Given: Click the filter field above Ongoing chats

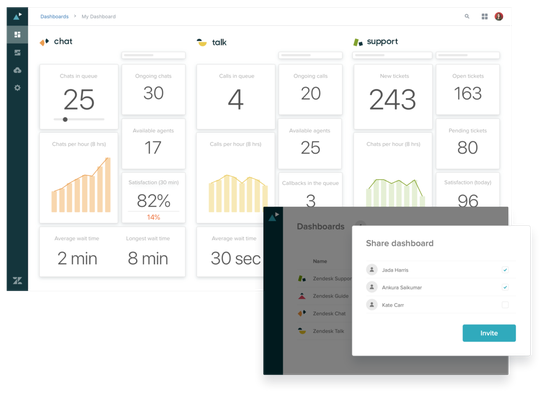Looking at the screenshot, I should click(153, 55).
